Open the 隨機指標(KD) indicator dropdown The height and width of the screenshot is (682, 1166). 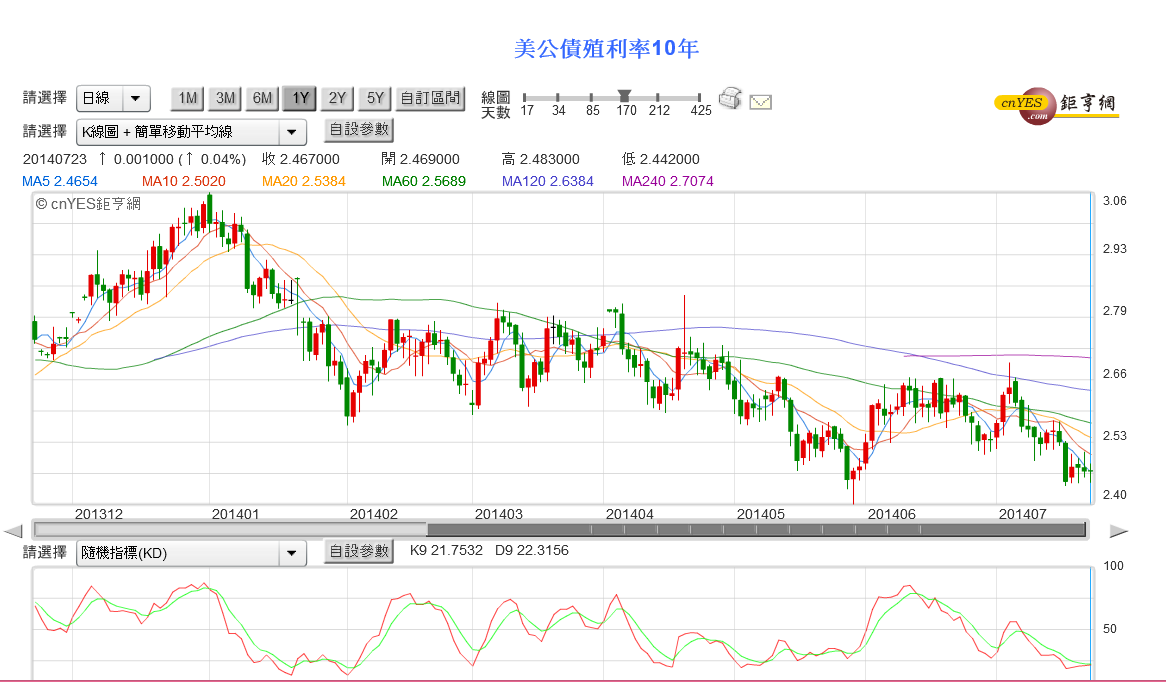(191, 553)
